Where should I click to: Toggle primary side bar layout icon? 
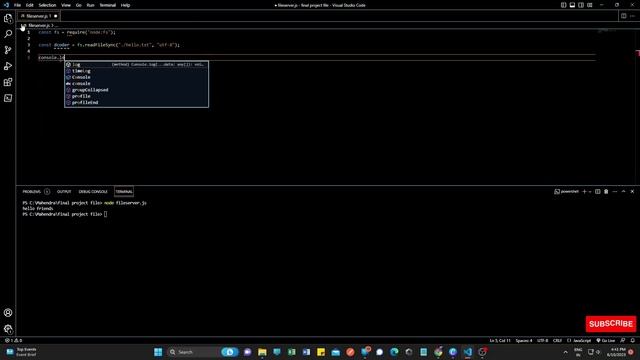tap(563, 5)
